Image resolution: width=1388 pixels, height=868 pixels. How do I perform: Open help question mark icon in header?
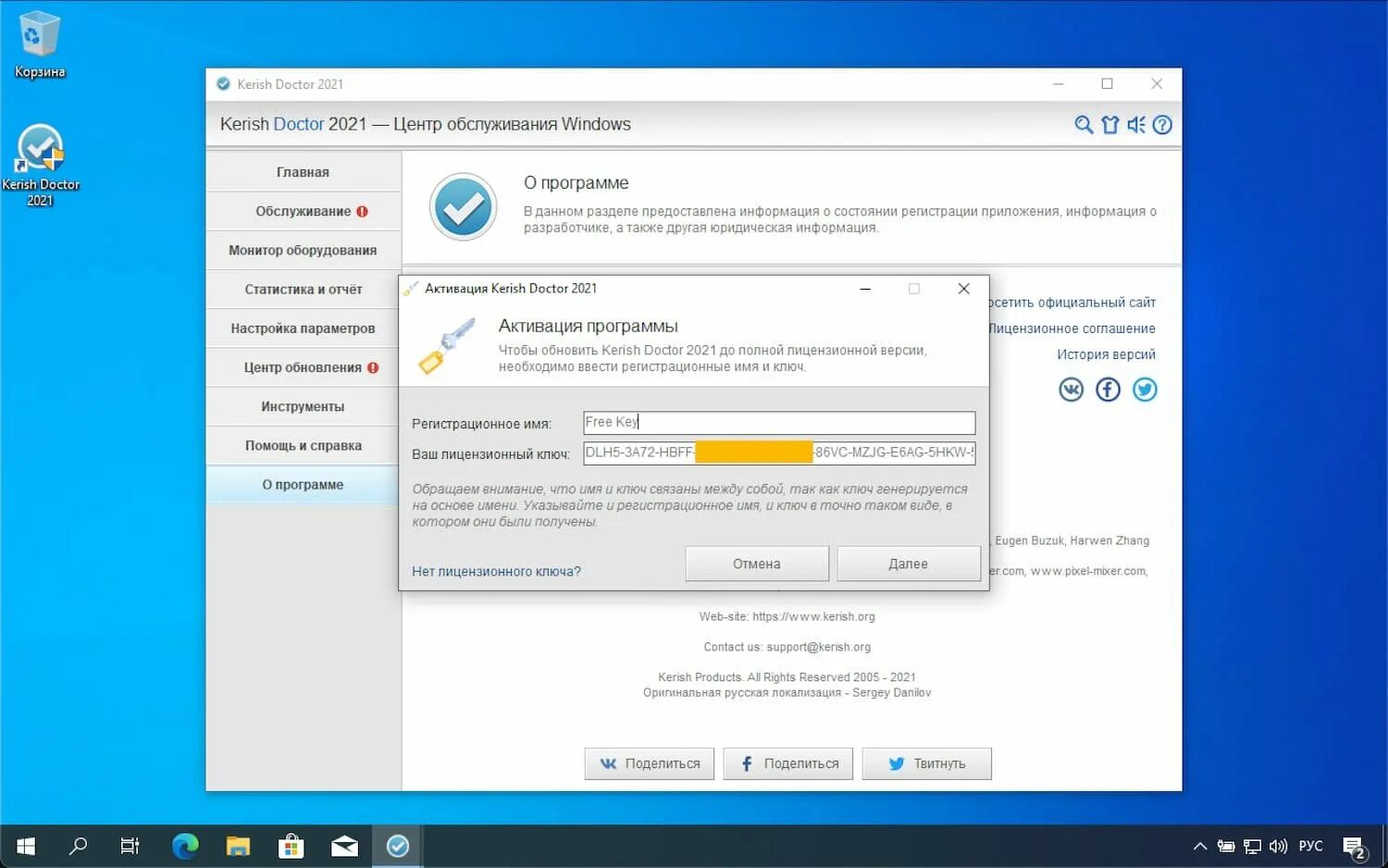coord(1162,125)
